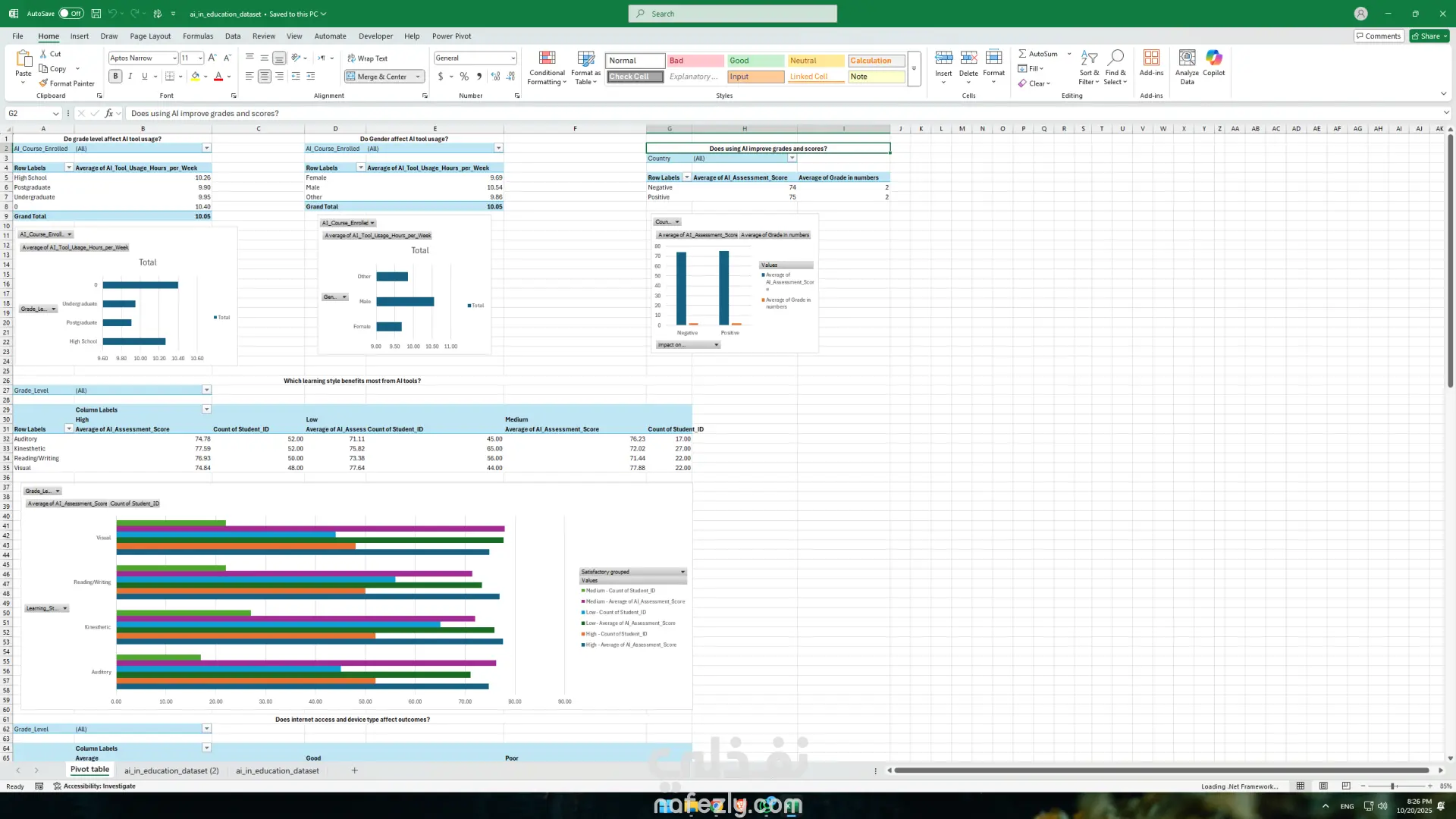
Task: Click the Analyze Data icon
Action: pos(1187,67)
